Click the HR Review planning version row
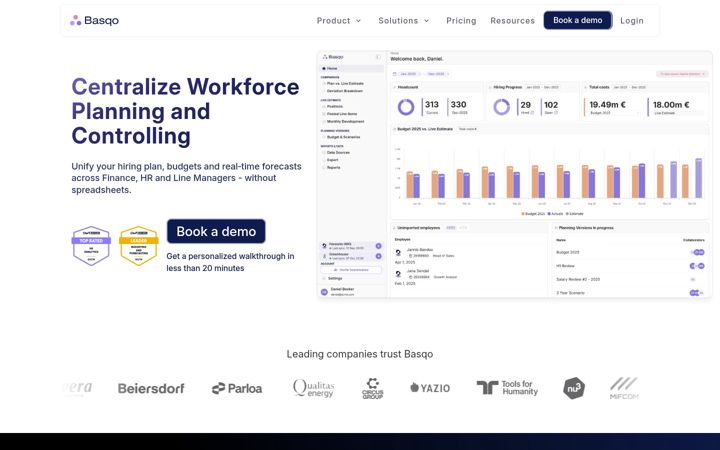The width and height of the screenshot is (720, 450). 630,266
